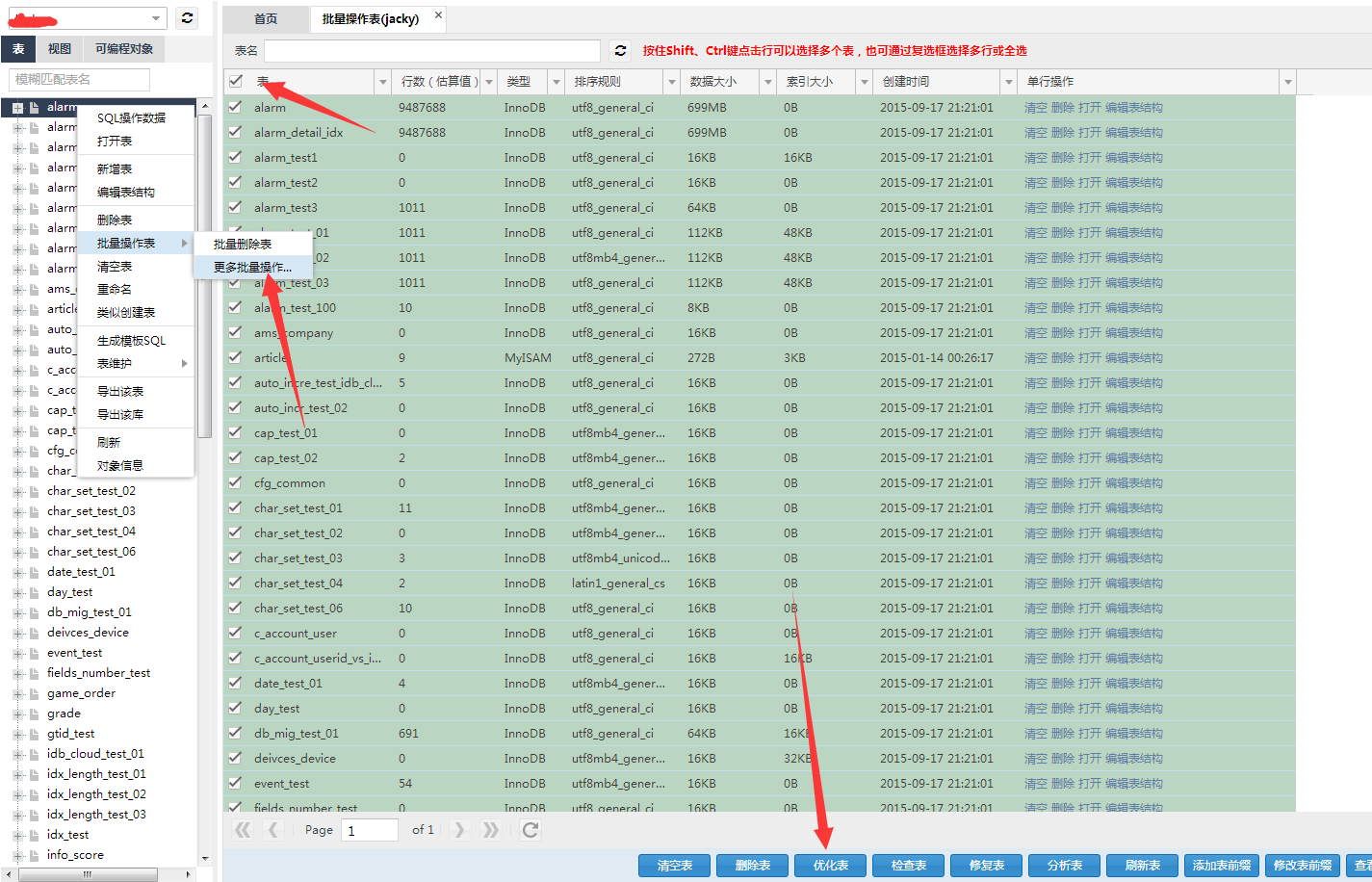This screenshot has width=1372, height=882.
Task: Open the 数据大小 column dropdown arrow
Action: tap(768, 82)
